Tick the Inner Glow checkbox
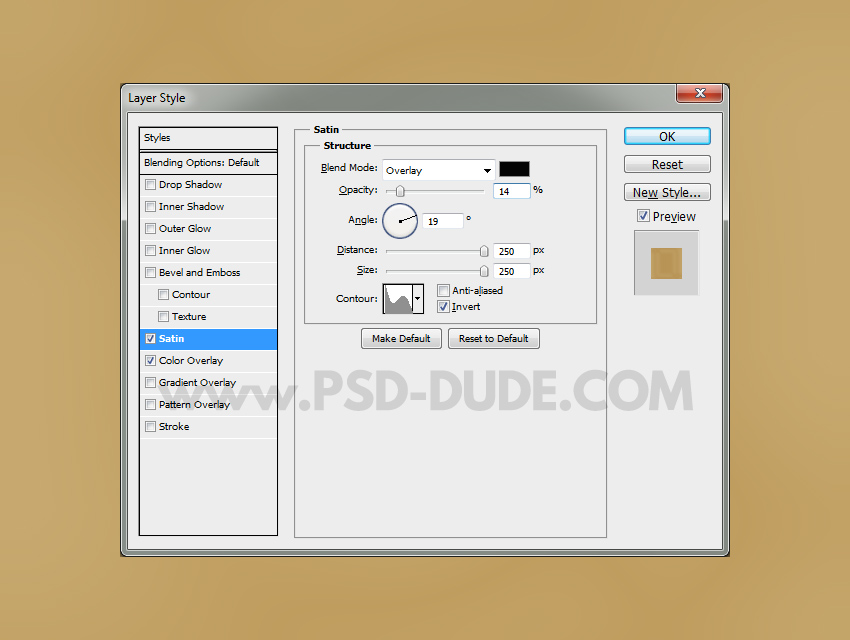This screenshot has width=850, height=640. pos(151,250)
